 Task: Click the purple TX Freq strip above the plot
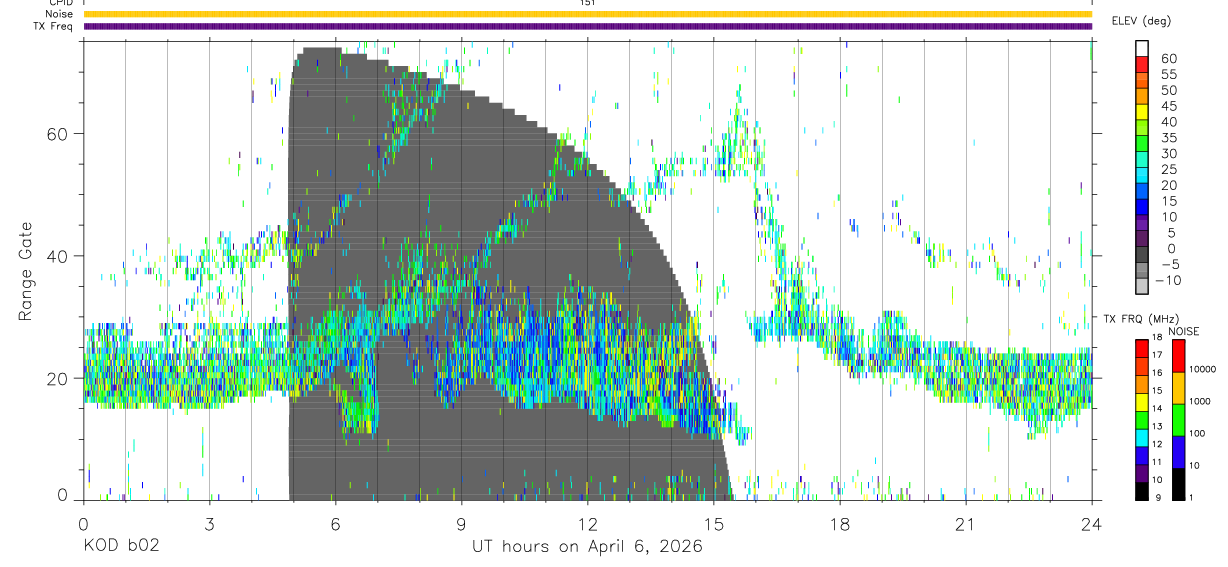(587, 26)
